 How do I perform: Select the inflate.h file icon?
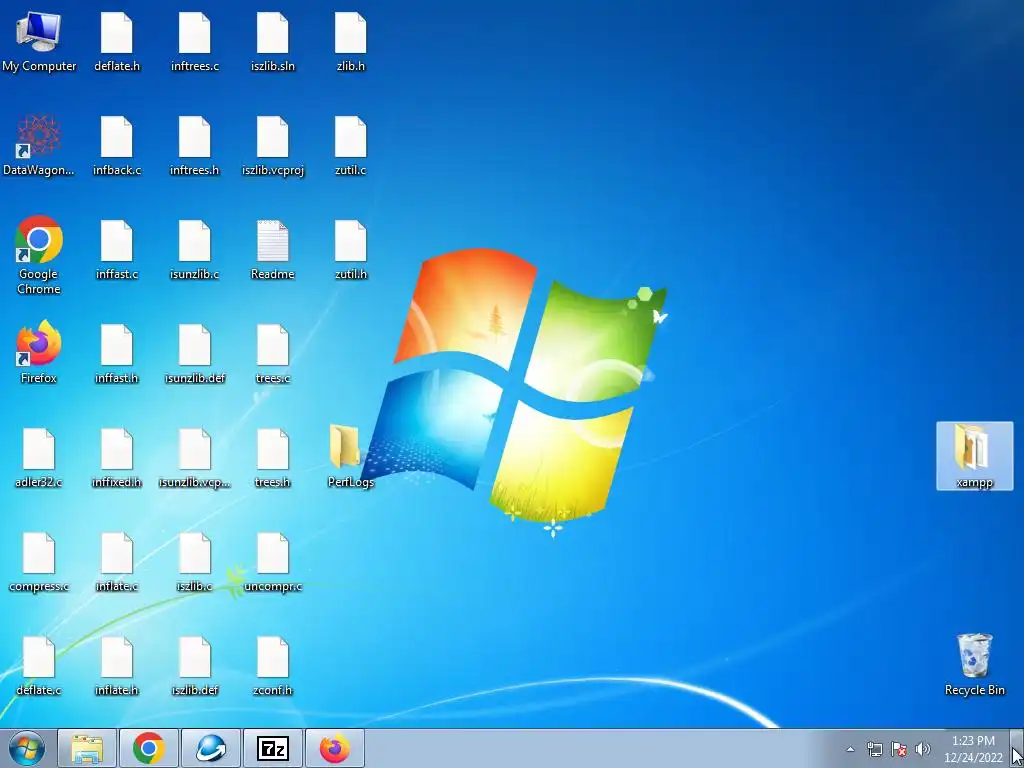click(117, 665)
